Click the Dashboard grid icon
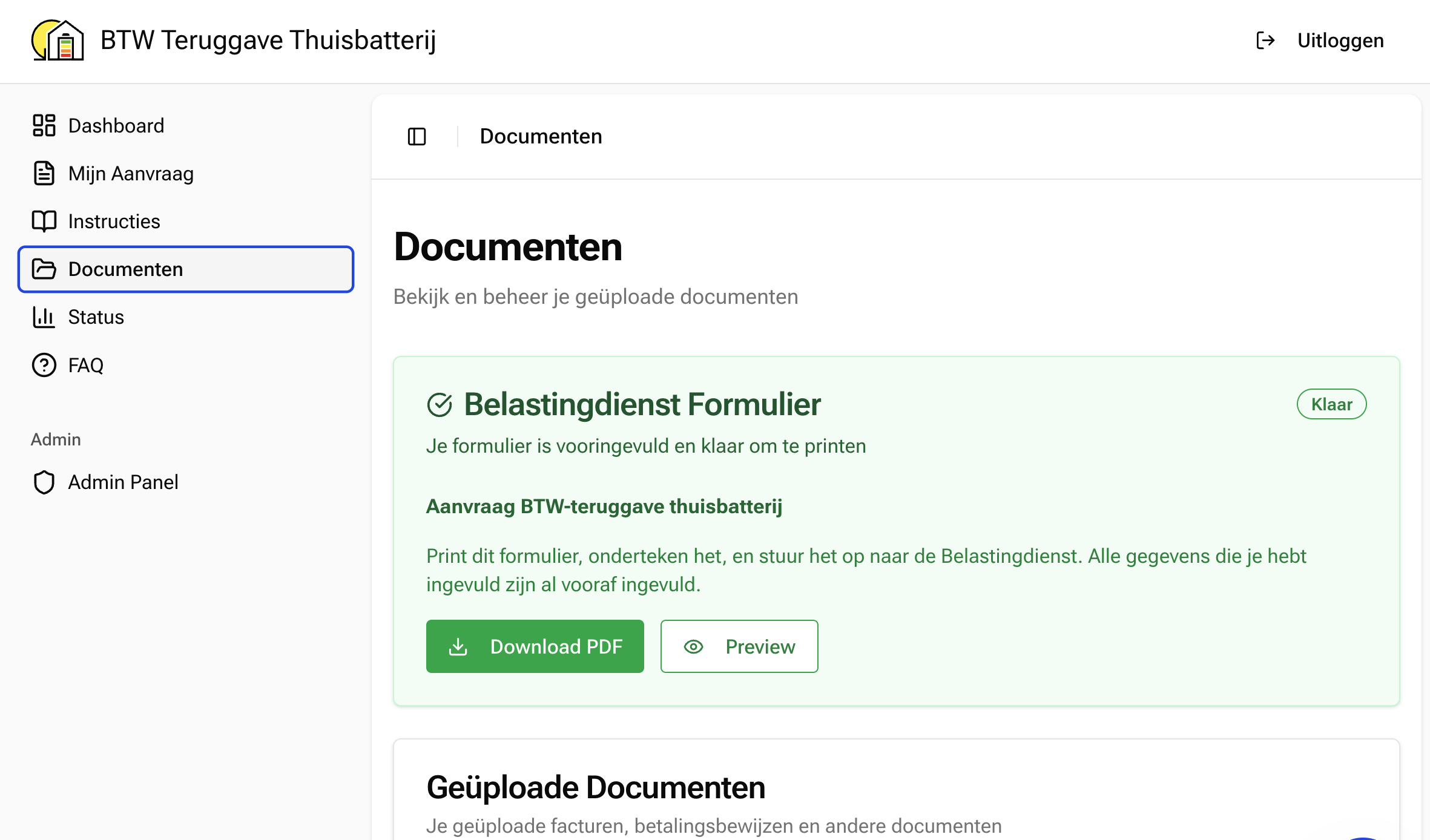Viewport: 1430px width, 840px height. (x=44, y=125)
